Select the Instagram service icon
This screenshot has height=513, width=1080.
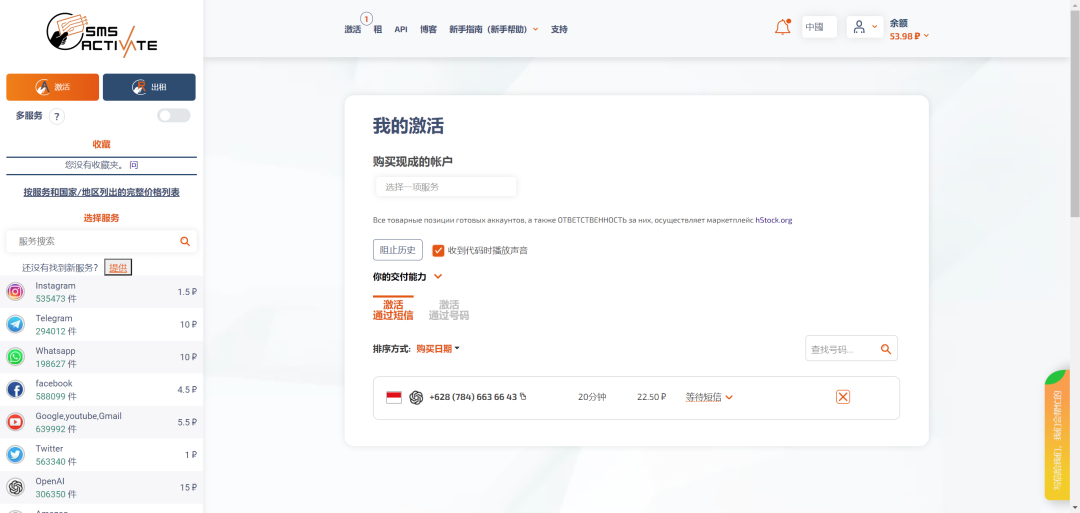click(x=15, y=291)
